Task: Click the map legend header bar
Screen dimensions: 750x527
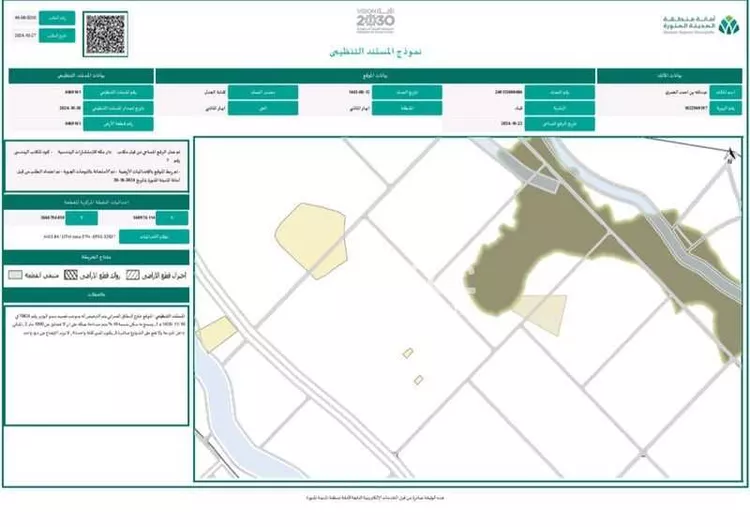Action: coord(95,258)
